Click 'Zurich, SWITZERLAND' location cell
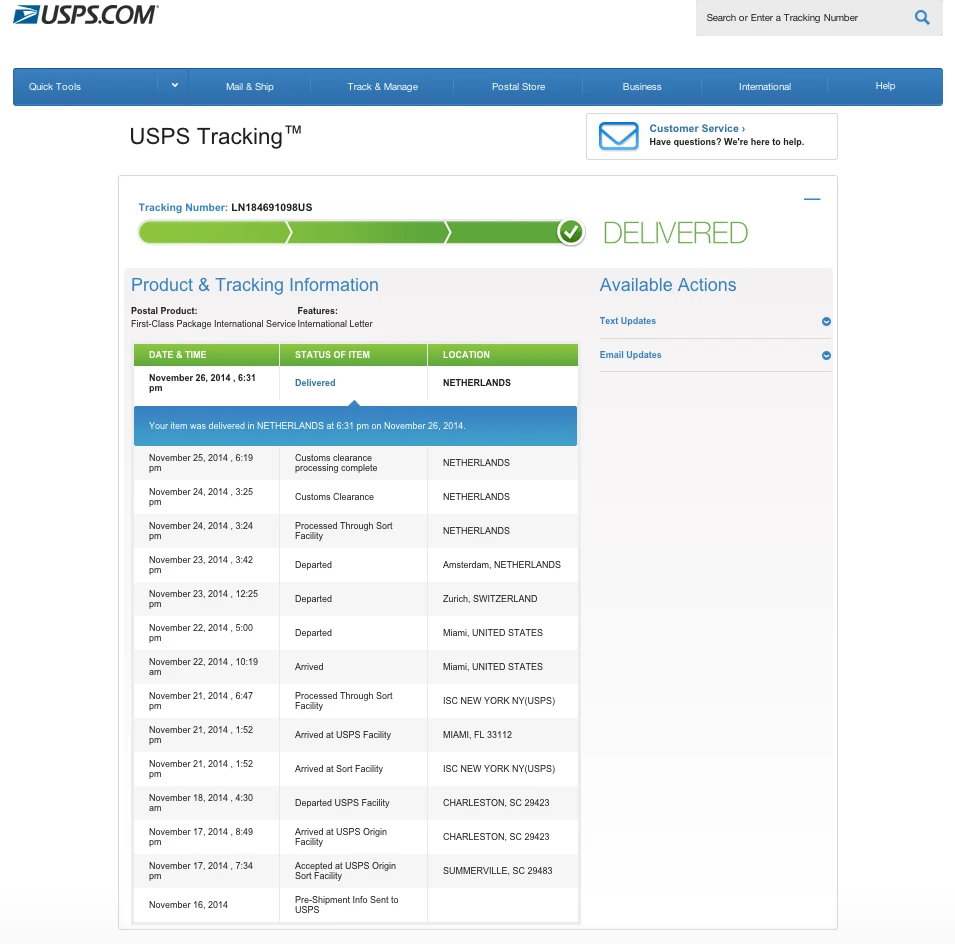Screen dimensions: 955x944 coord(490,599)
